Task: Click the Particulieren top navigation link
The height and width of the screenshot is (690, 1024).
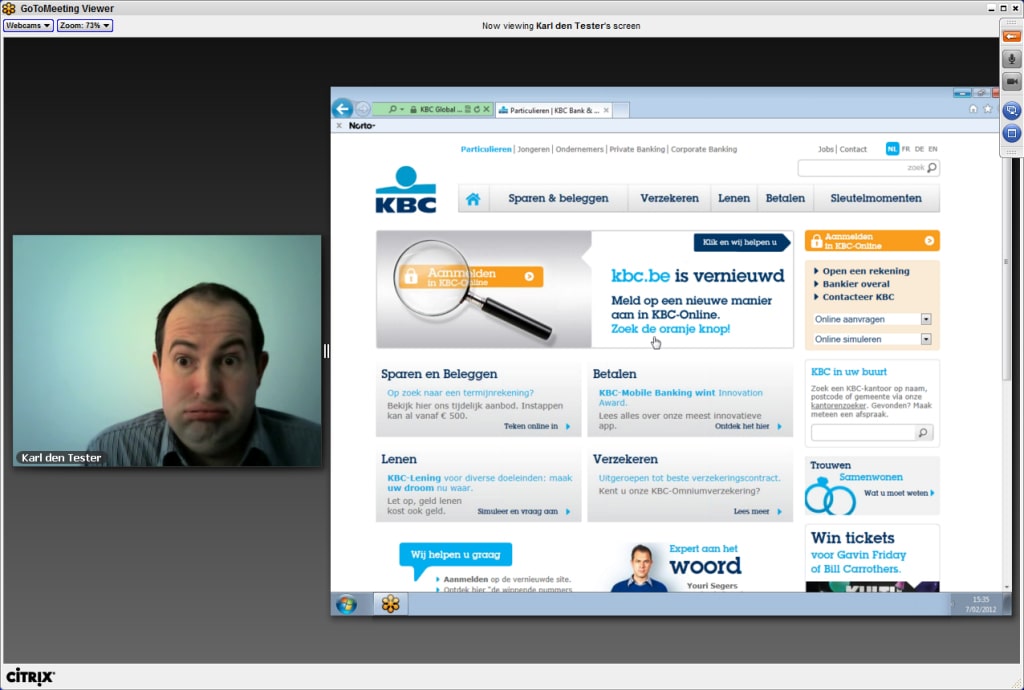Action: point(486,149)
